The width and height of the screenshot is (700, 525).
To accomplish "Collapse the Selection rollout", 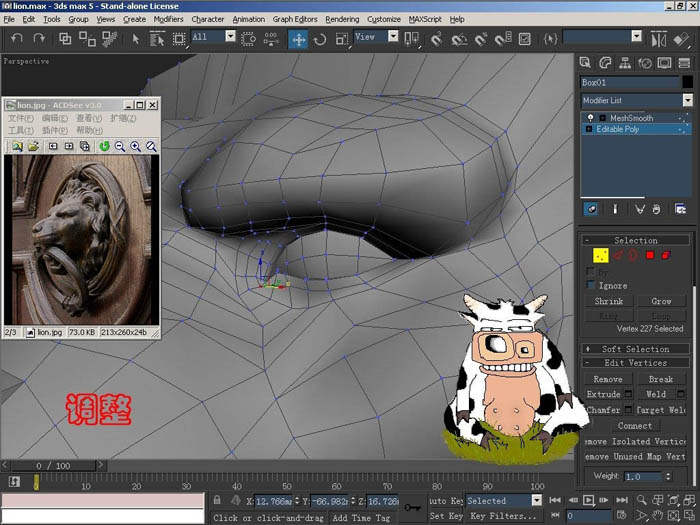I will tap(634, 240).
